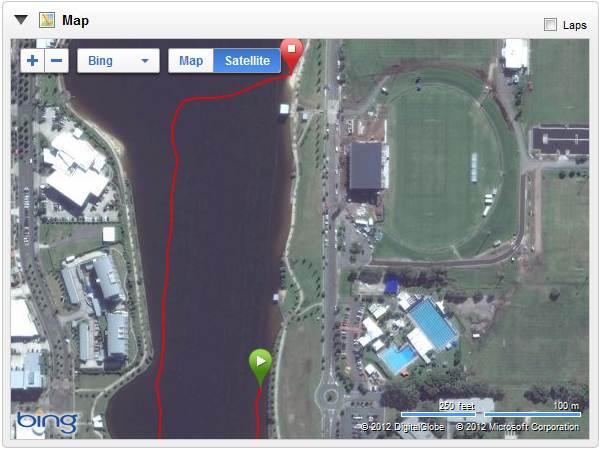Image resolution: width=599 pixels, height=451 pixels.
Task: Click the road roundabout on the satellite map
Action: [x=329, y=396]
